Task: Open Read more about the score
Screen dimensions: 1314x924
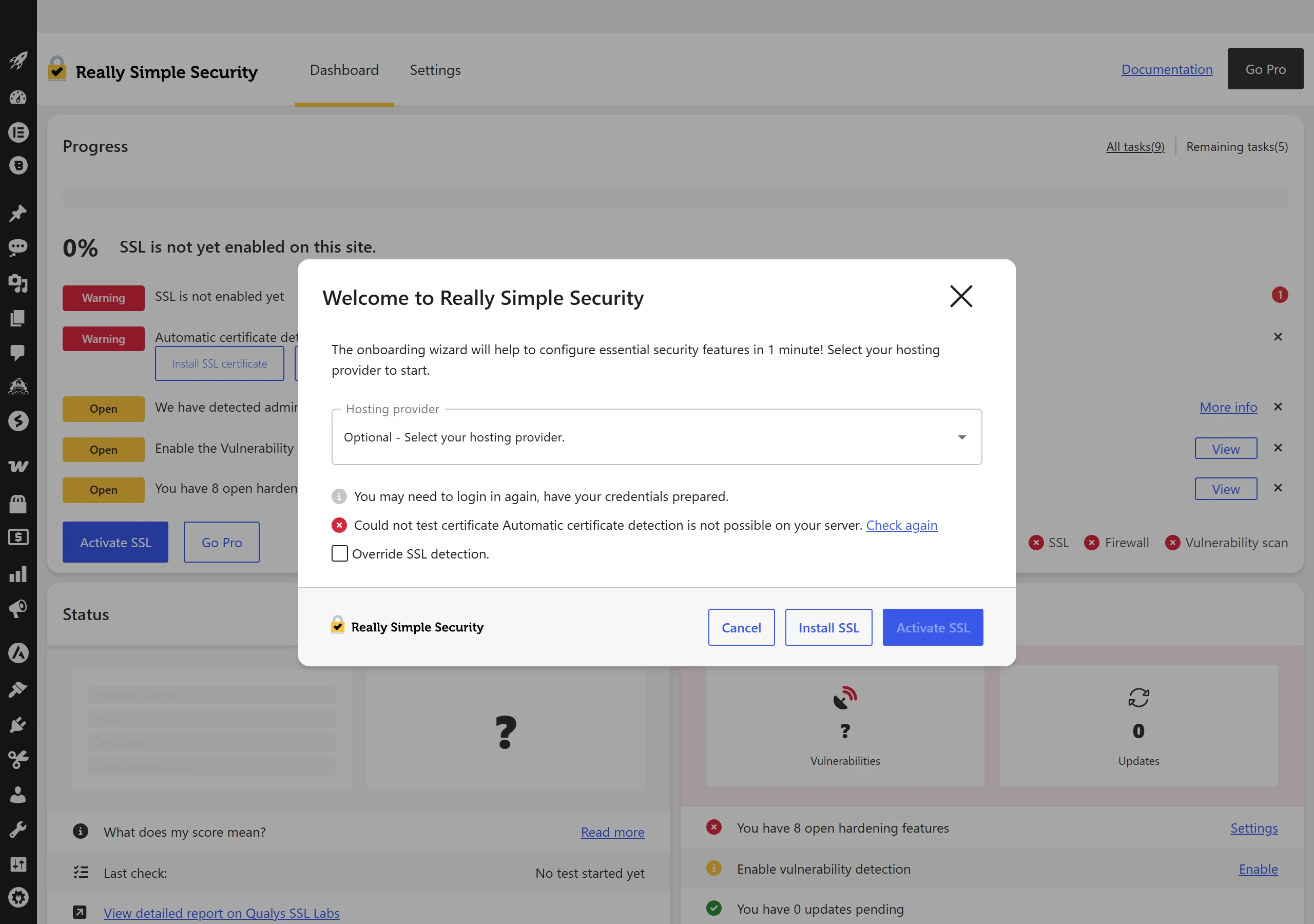Action: point(612,832)
